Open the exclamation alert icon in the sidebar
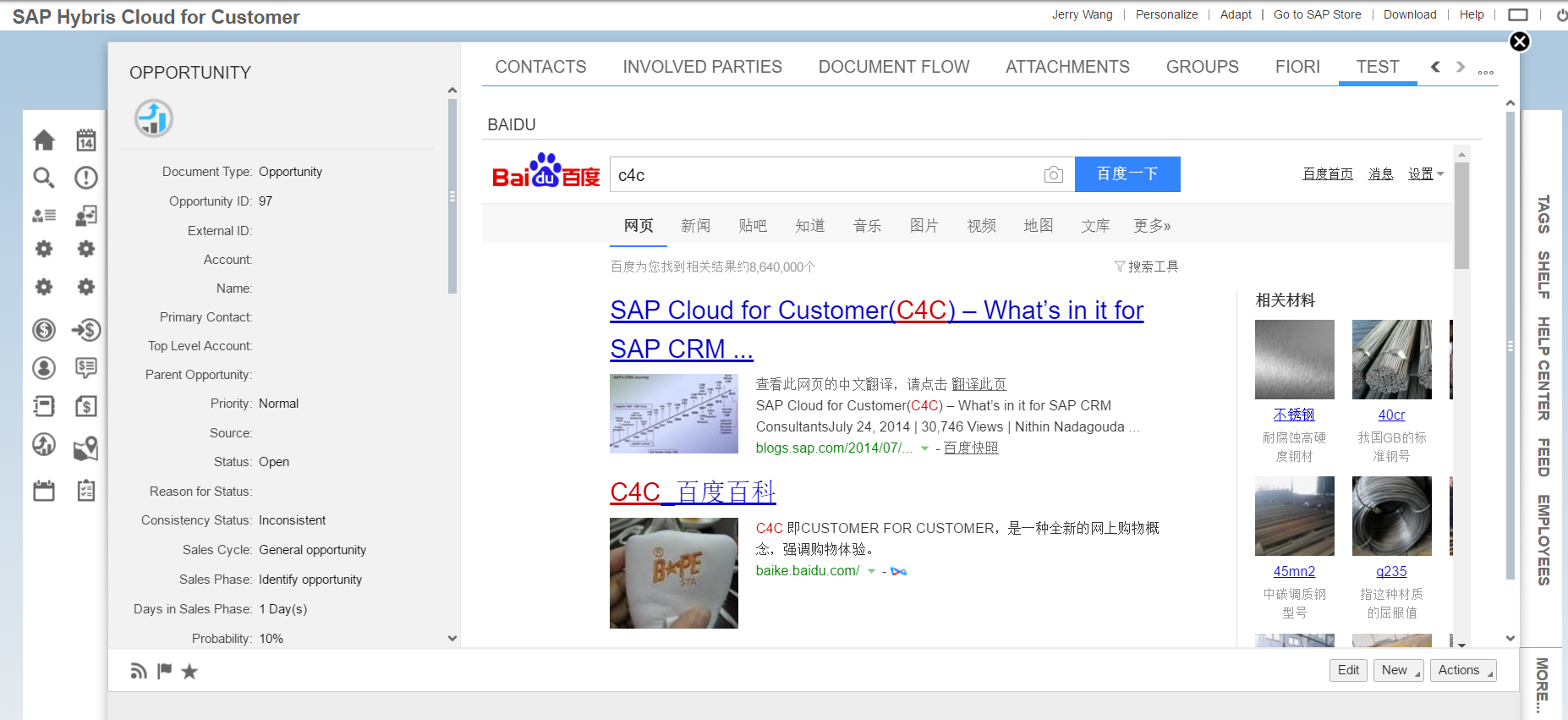This screenshot has width=1568, height=720. [x=86, y=178]
